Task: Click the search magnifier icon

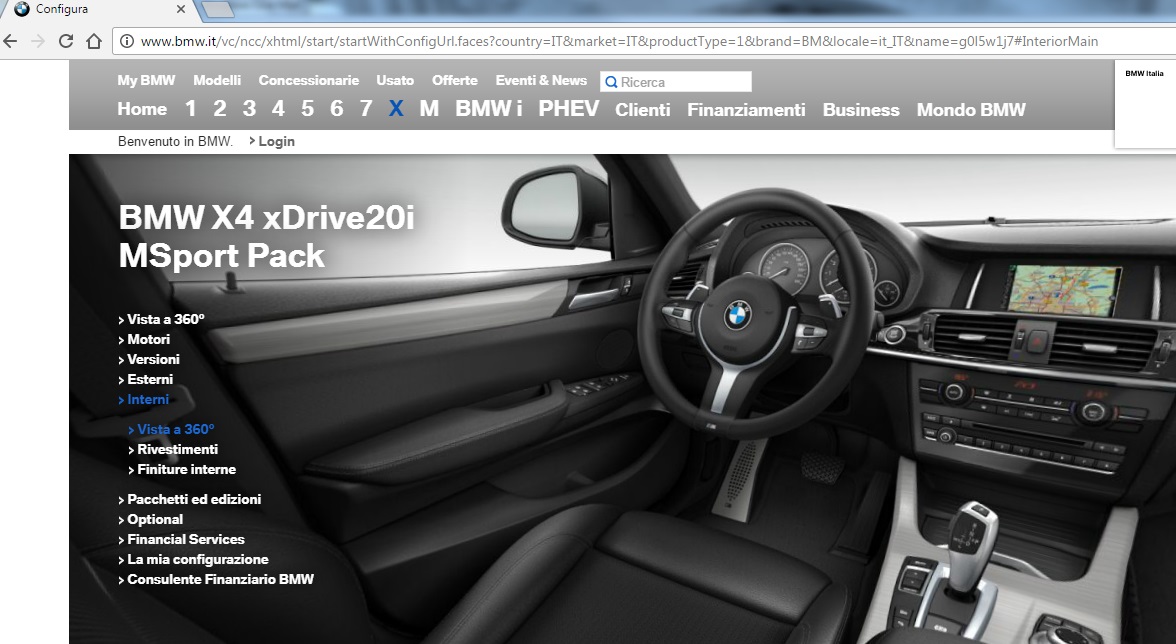Action: (x=611, y=82)
